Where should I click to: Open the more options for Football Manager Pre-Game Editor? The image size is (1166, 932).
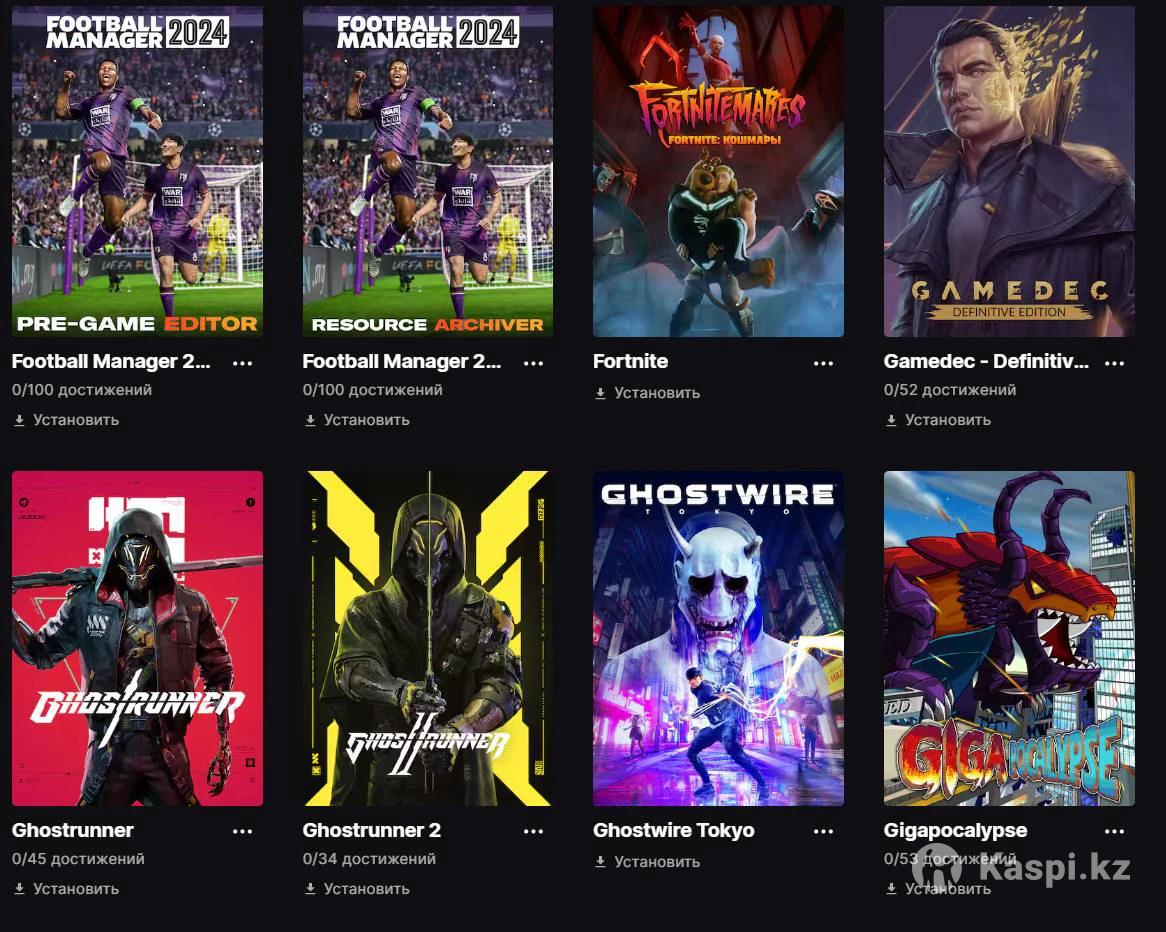(x=242, y=363)
